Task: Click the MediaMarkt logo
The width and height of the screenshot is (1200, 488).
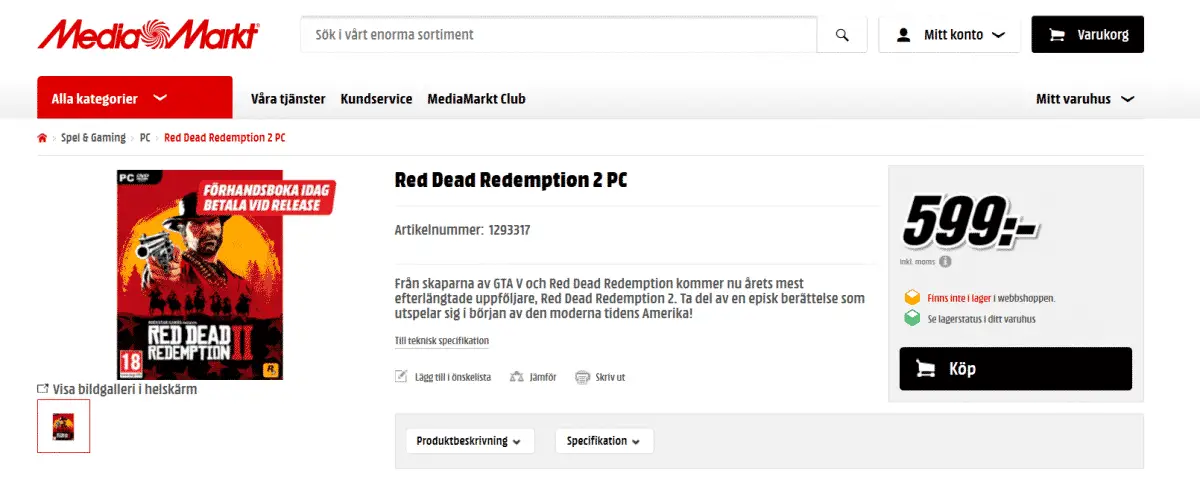Action: [148, 35]
